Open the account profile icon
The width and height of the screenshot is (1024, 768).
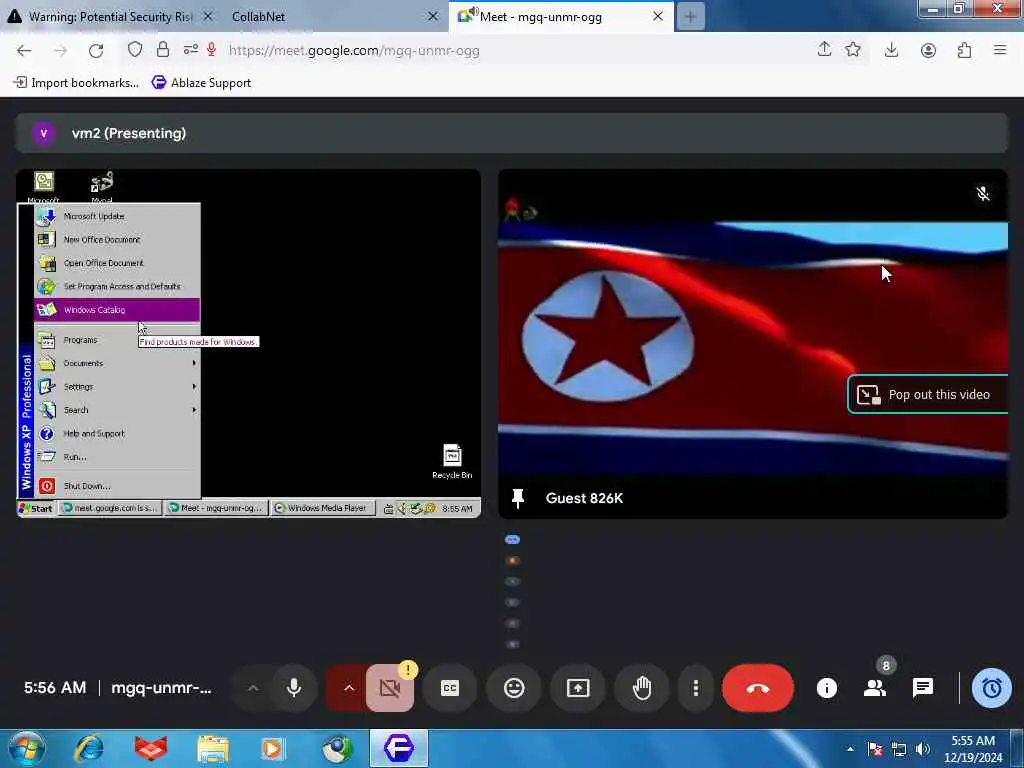[x=928, y=50]
